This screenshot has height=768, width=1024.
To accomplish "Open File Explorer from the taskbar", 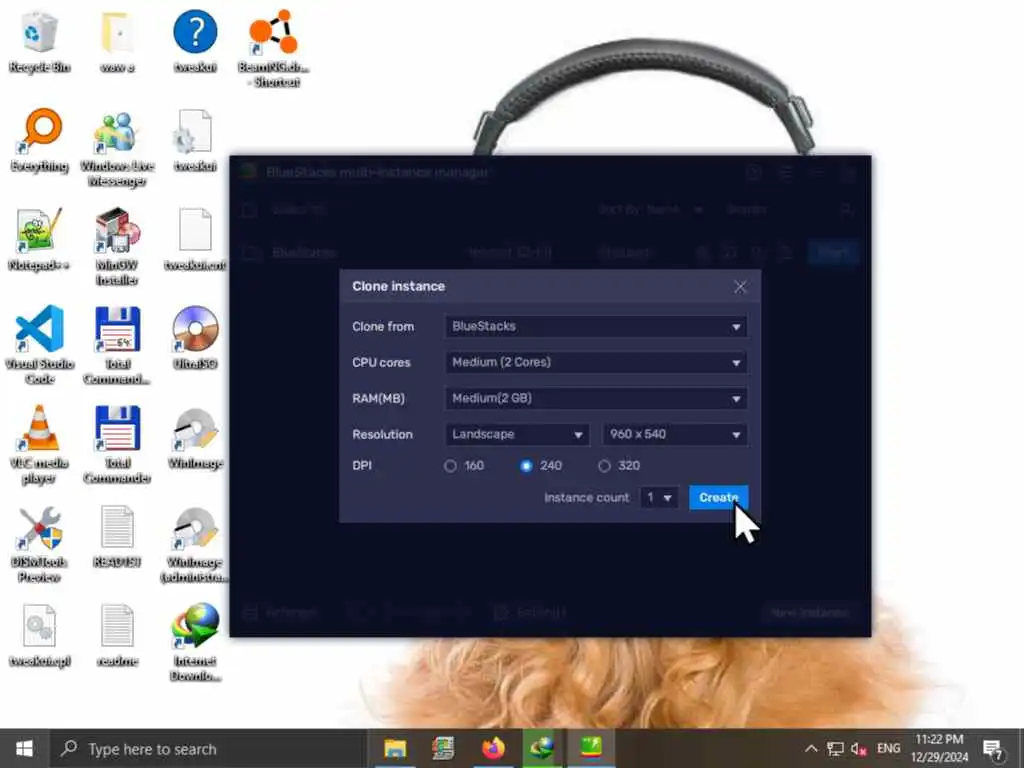I will tap(395, 748).
